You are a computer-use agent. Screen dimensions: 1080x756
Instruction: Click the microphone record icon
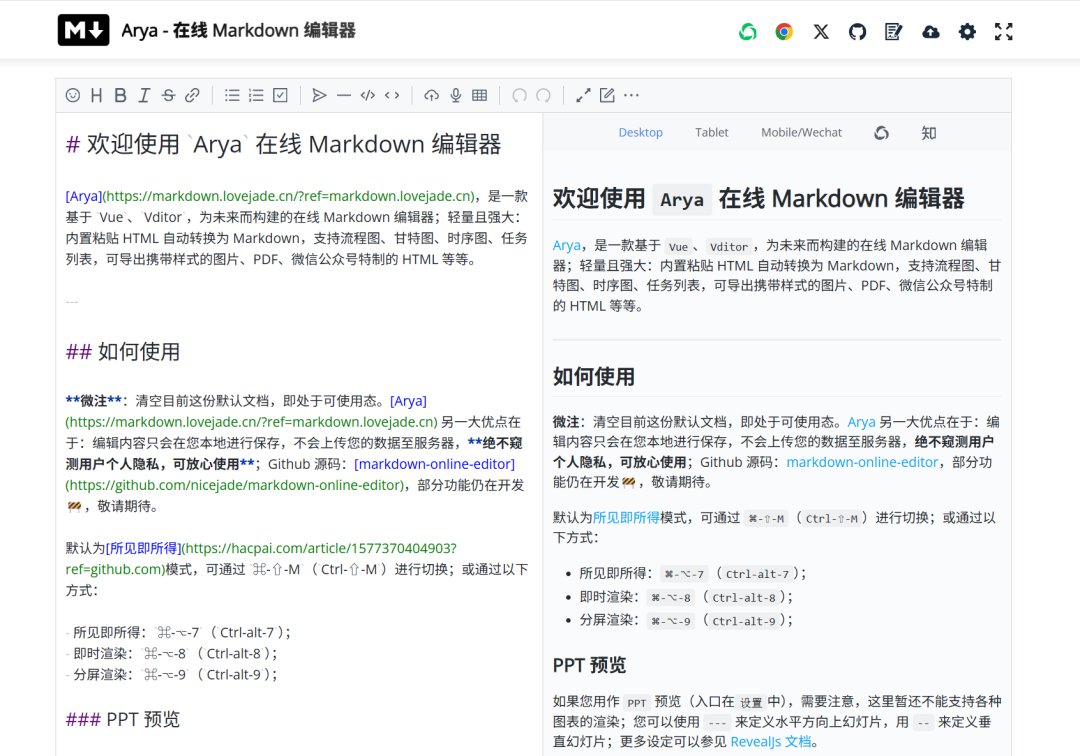click(x=456, y=95)
